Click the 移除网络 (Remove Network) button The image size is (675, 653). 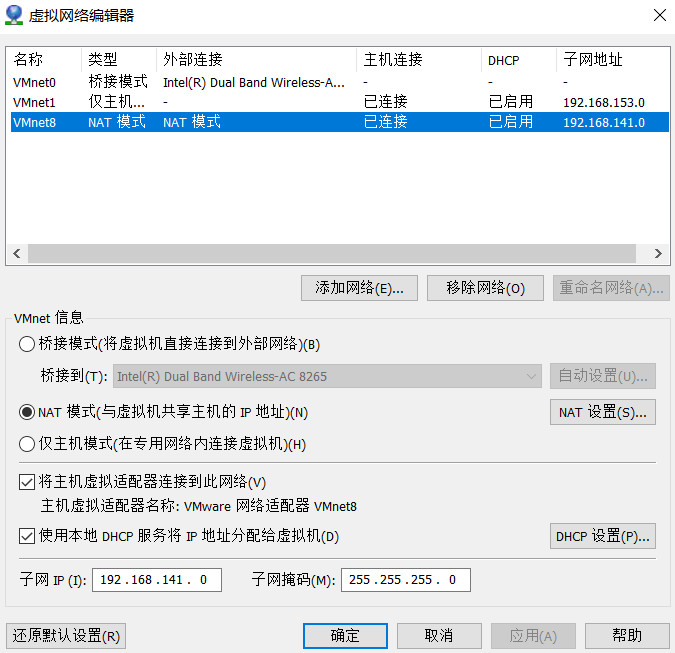point(485,288)
